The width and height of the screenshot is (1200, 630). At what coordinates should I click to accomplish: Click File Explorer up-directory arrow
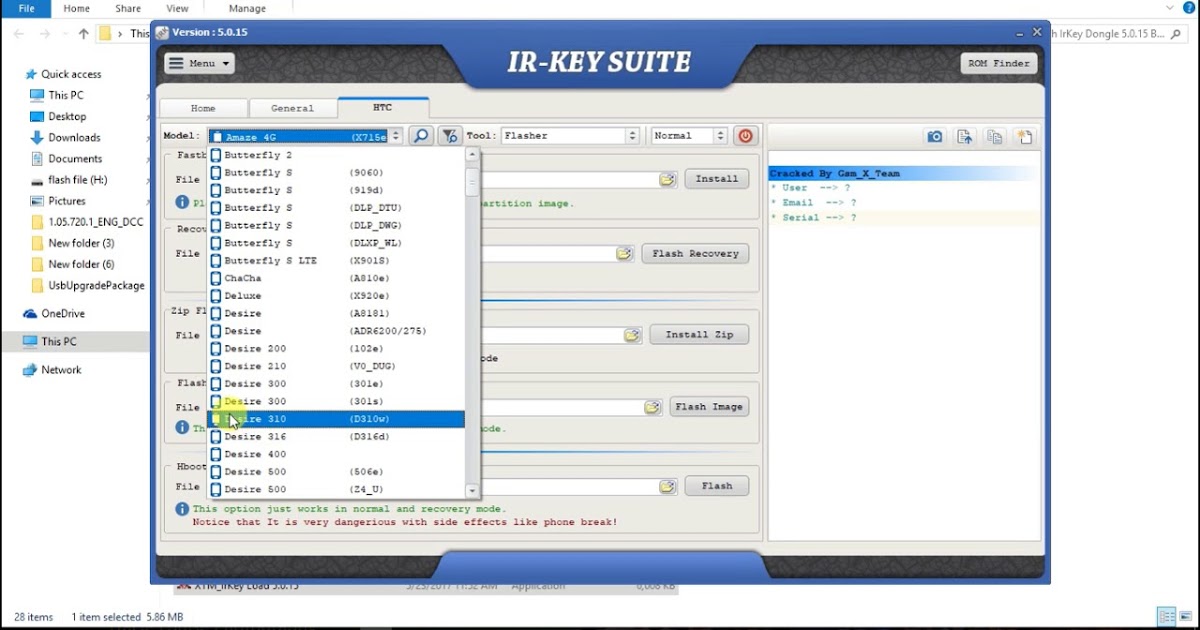[84, 33]
